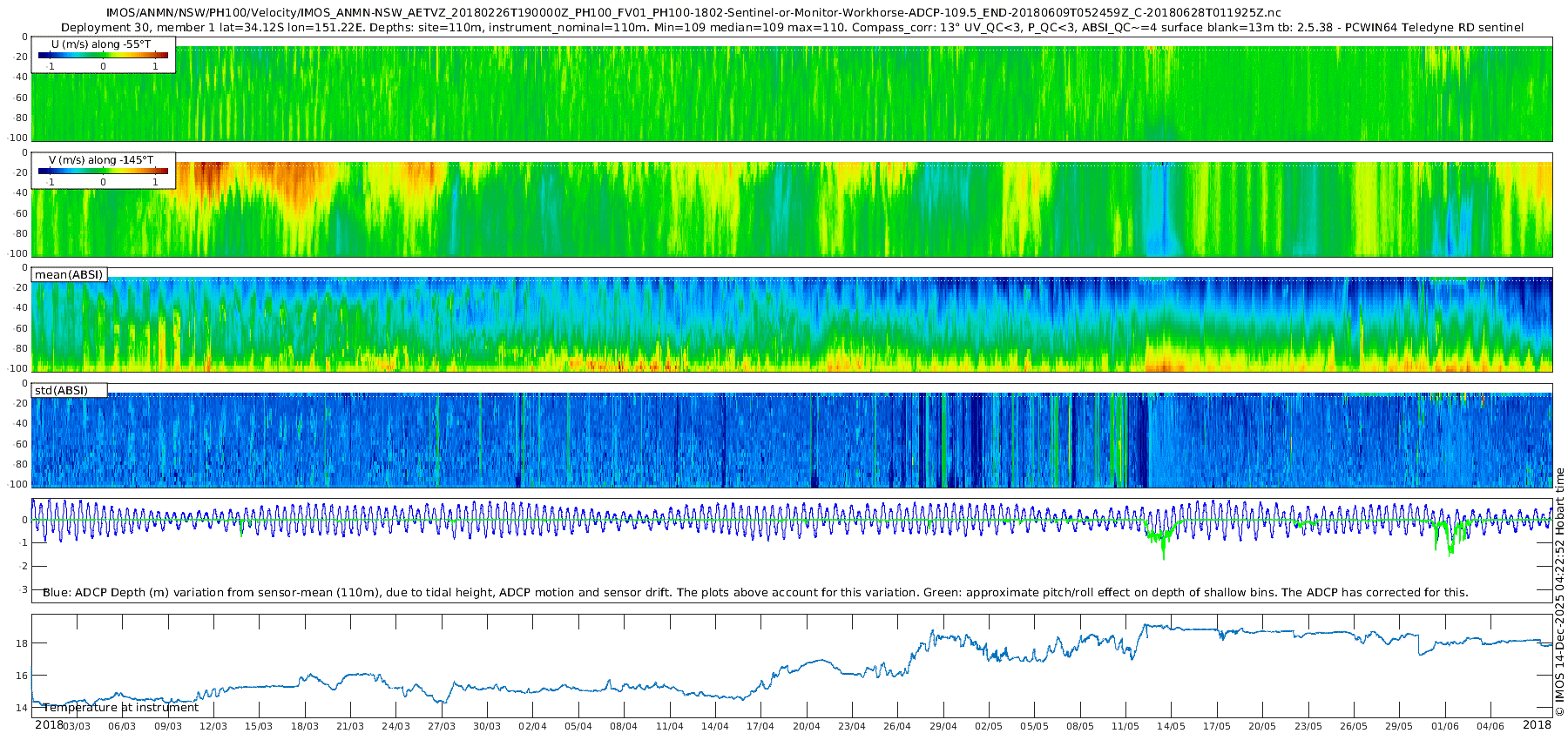Click the 14/04 date tick on time axis
Image resolution: width=1568 pixels, height=740 pixels.
pos(715,726)
